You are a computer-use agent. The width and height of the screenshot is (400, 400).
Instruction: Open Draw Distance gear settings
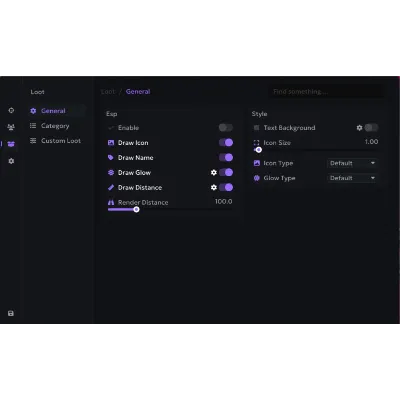click(214, 187)
